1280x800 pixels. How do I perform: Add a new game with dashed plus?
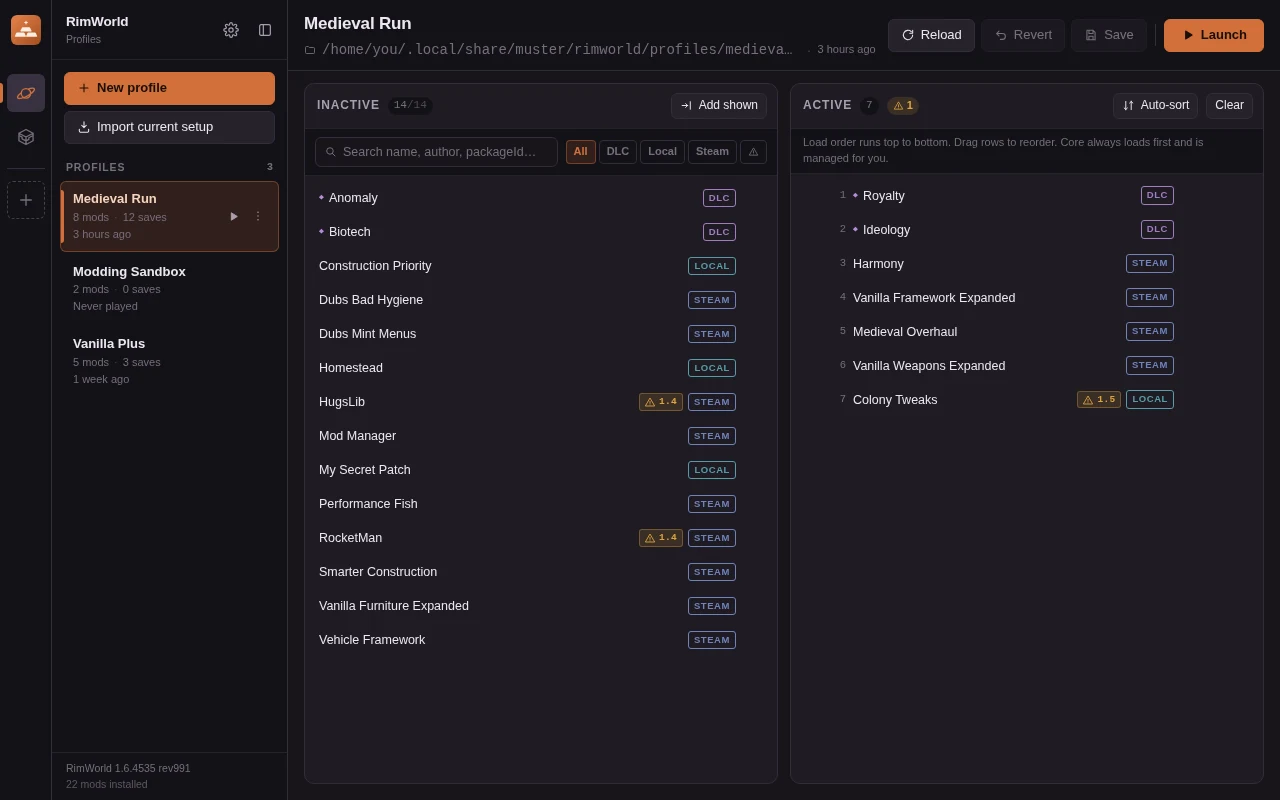pyautogui.click(x=26, y=200)
